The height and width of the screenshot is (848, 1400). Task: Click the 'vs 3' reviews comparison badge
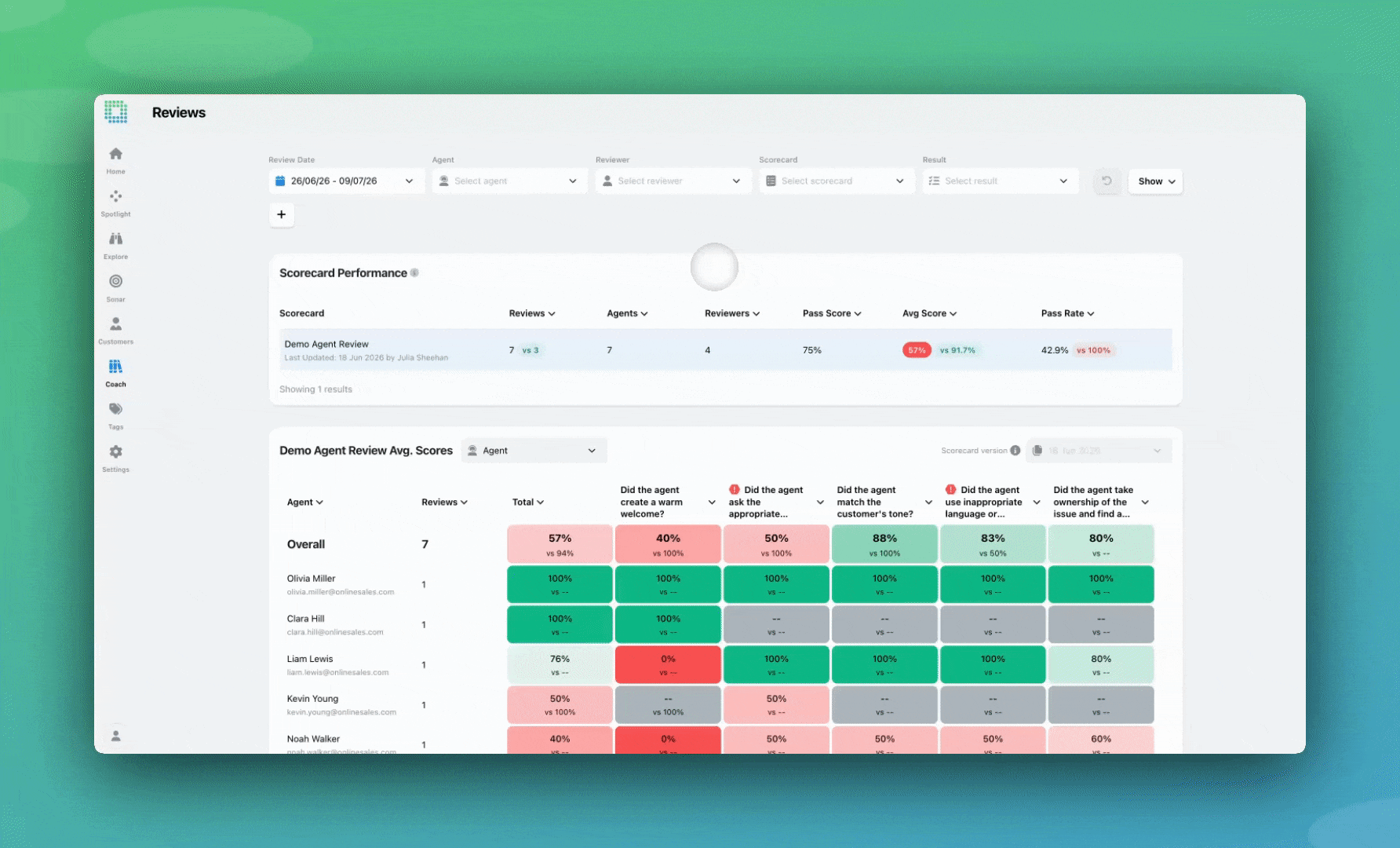tap(530, 350)
